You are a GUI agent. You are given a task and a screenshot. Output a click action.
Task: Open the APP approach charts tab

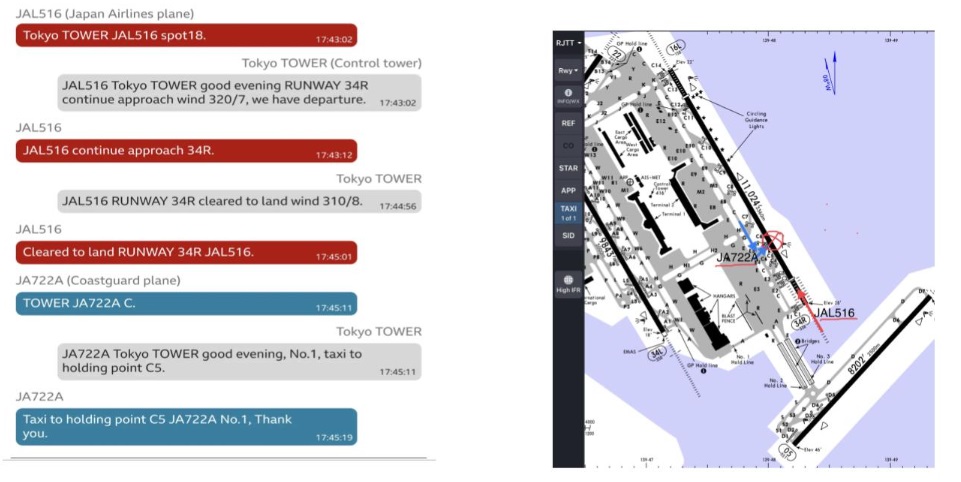tap(568, 191)
